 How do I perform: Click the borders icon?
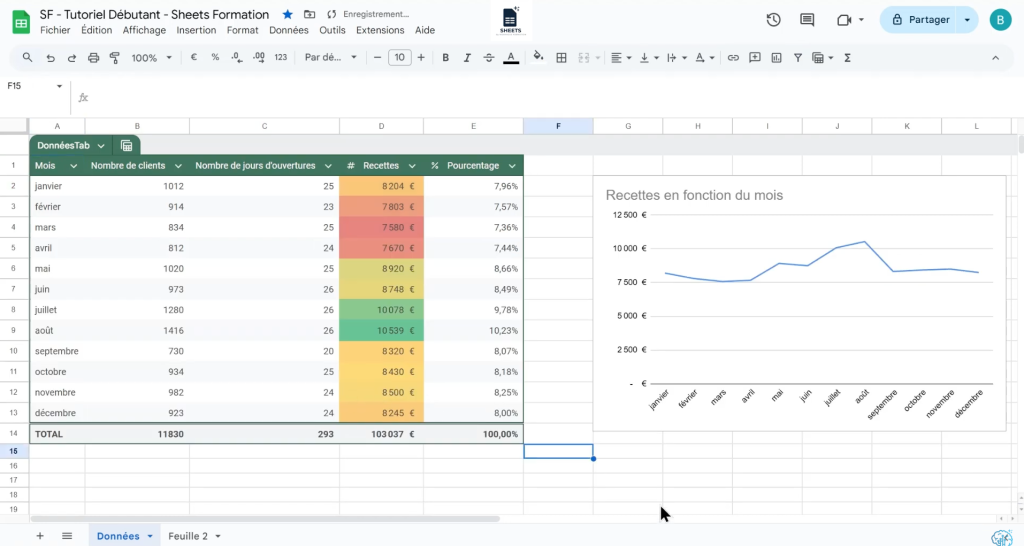[561, 57]
